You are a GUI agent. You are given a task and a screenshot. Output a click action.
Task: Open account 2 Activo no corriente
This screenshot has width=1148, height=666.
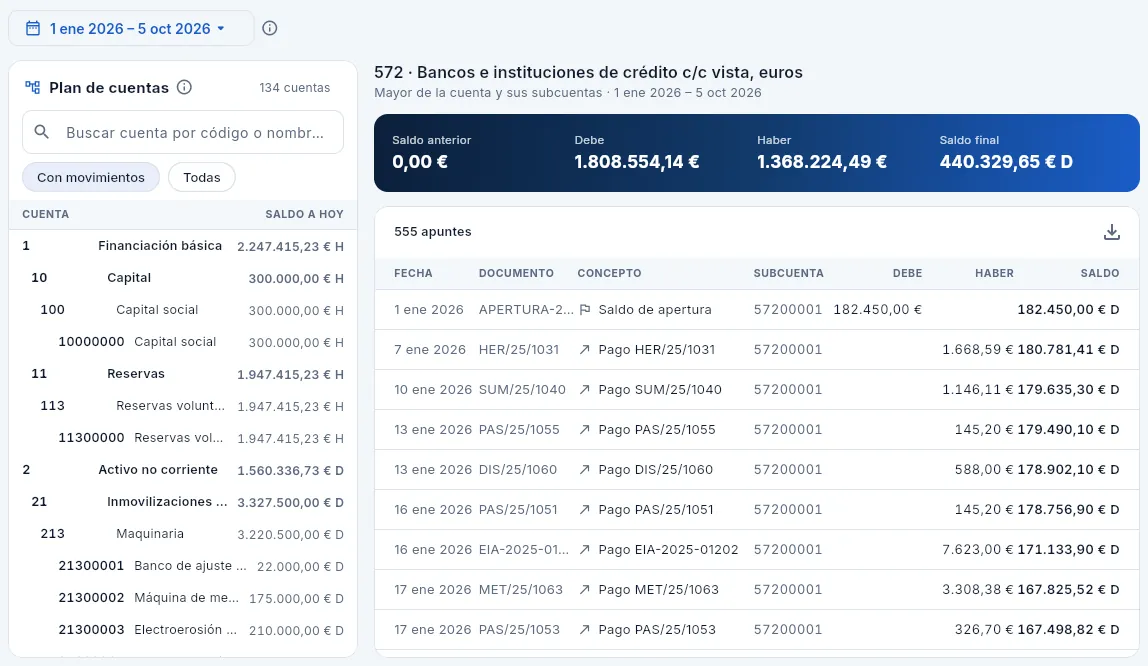(183, 470)
